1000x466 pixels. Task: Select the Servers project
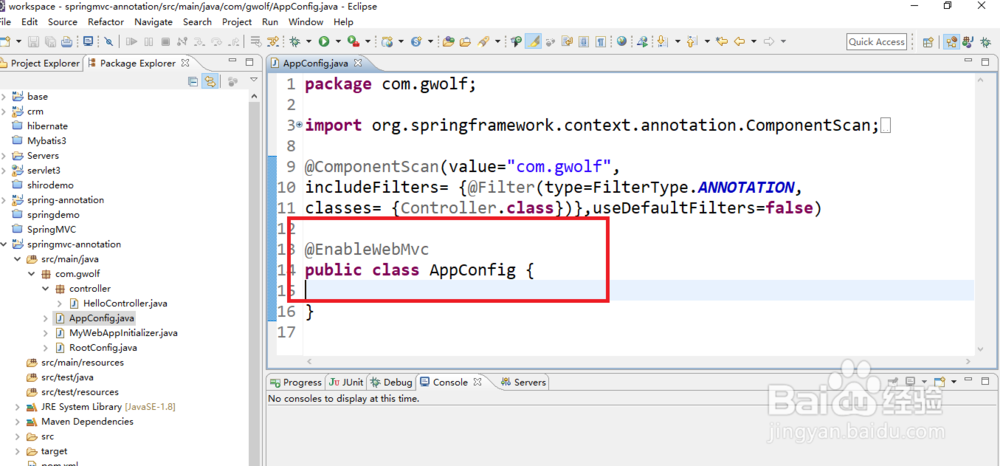[43, 156]
